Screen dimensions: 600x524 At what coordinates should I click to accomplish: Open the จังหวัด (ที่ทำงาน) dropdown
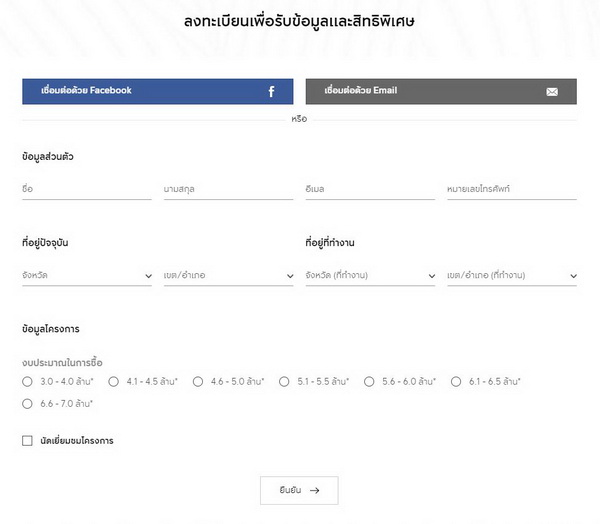370,275
